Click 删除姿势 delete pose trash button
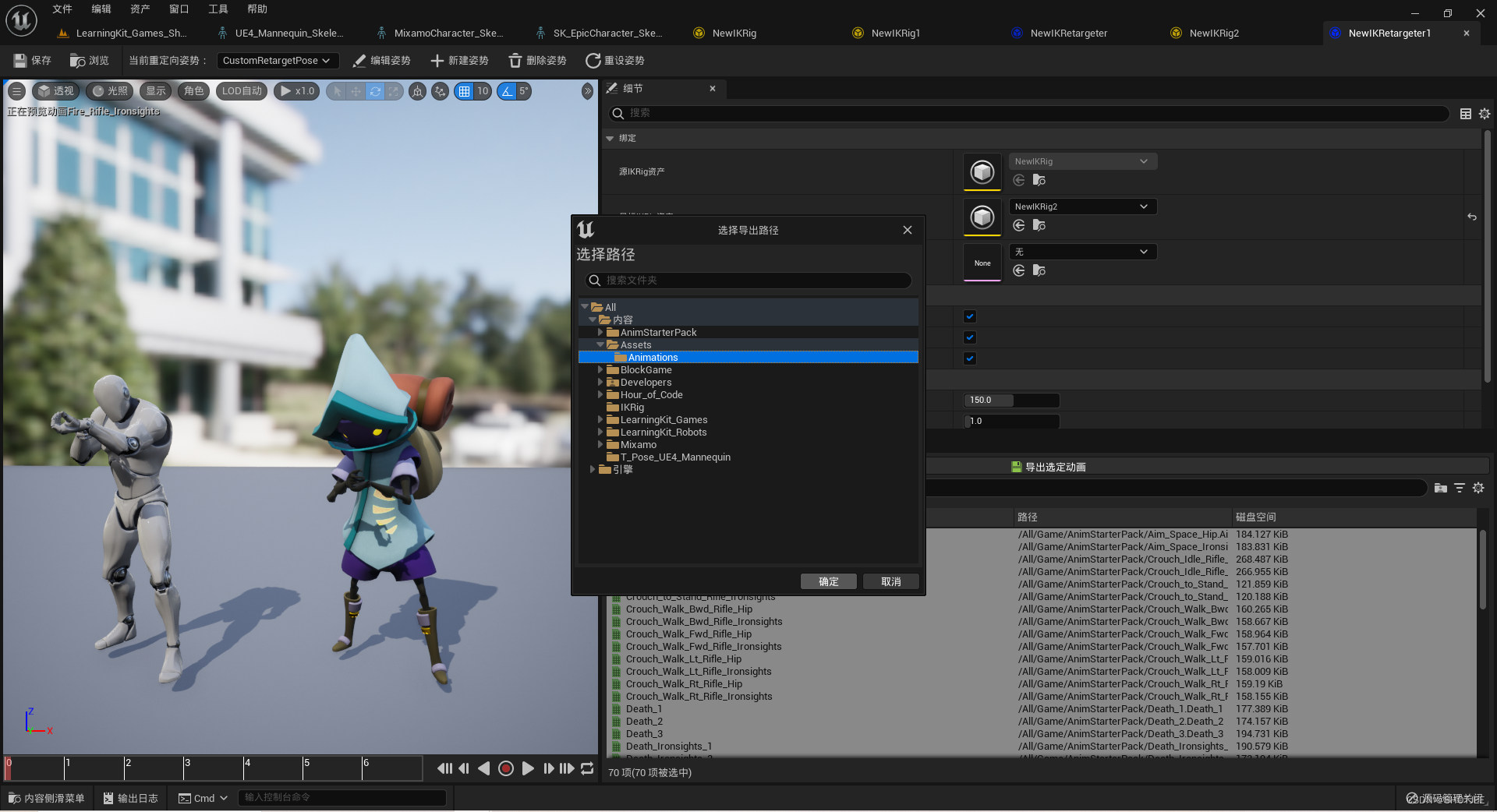The width and height of the screenshot is (1497, 812). (x=537, y=61)
